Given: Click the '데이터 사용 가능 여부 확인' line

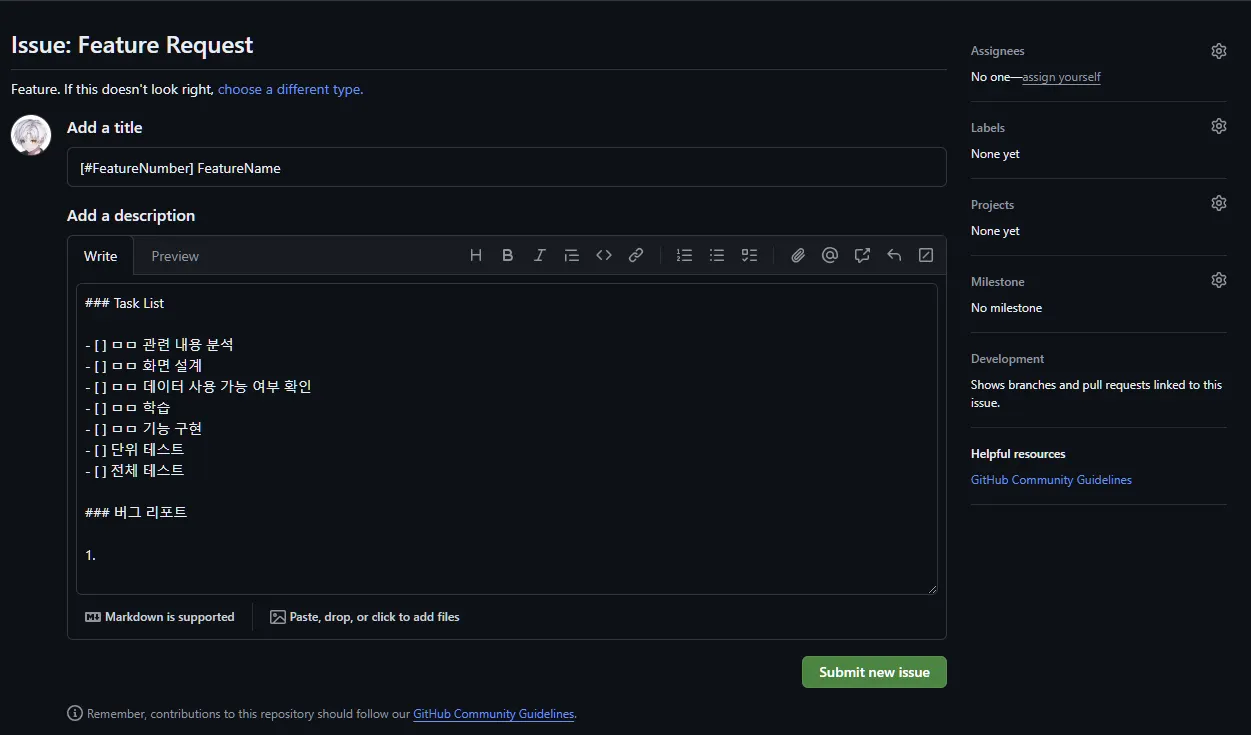Looking at the screenshot, I should point(198,386).
